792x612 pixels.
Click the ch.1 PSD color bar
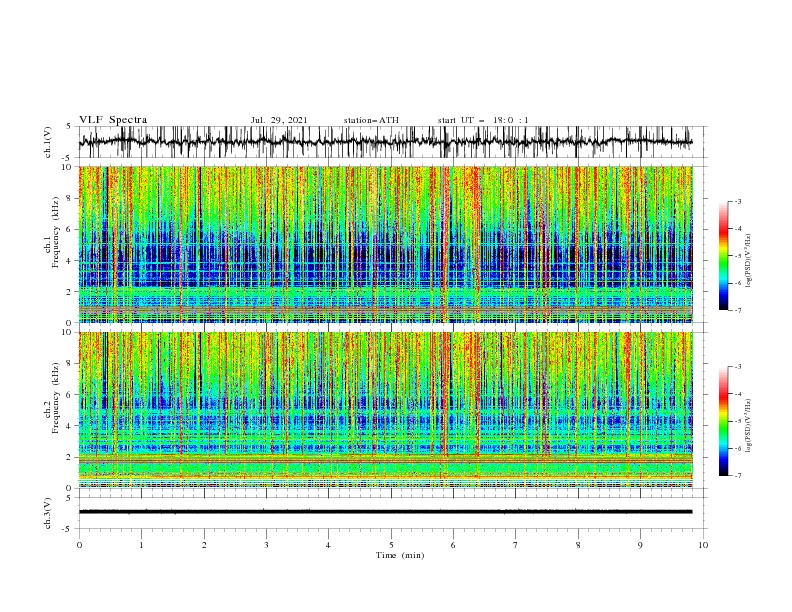723,256
